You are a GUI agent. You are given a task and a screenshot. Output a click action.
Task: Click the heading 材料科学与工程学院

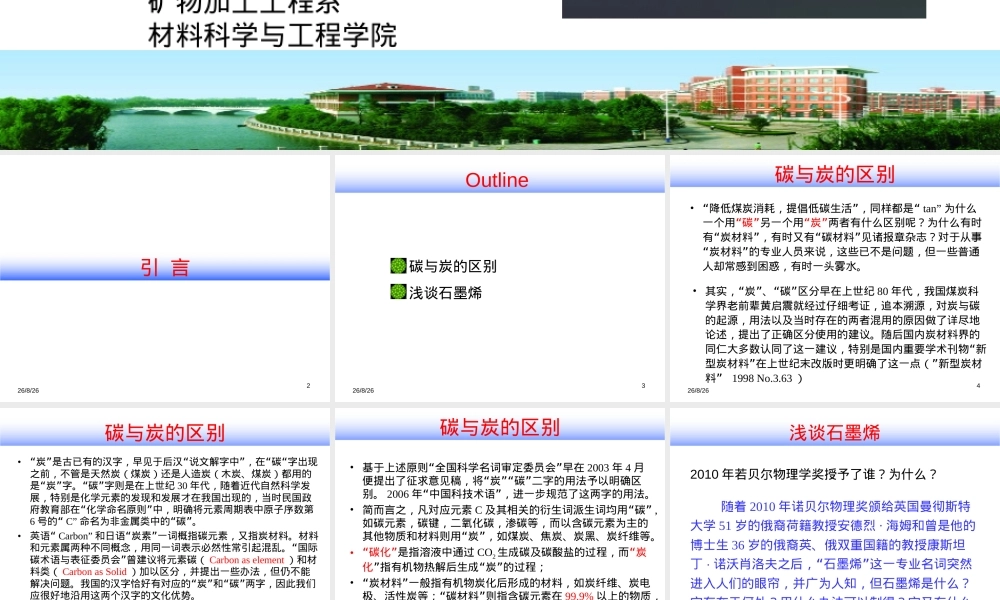272,36
